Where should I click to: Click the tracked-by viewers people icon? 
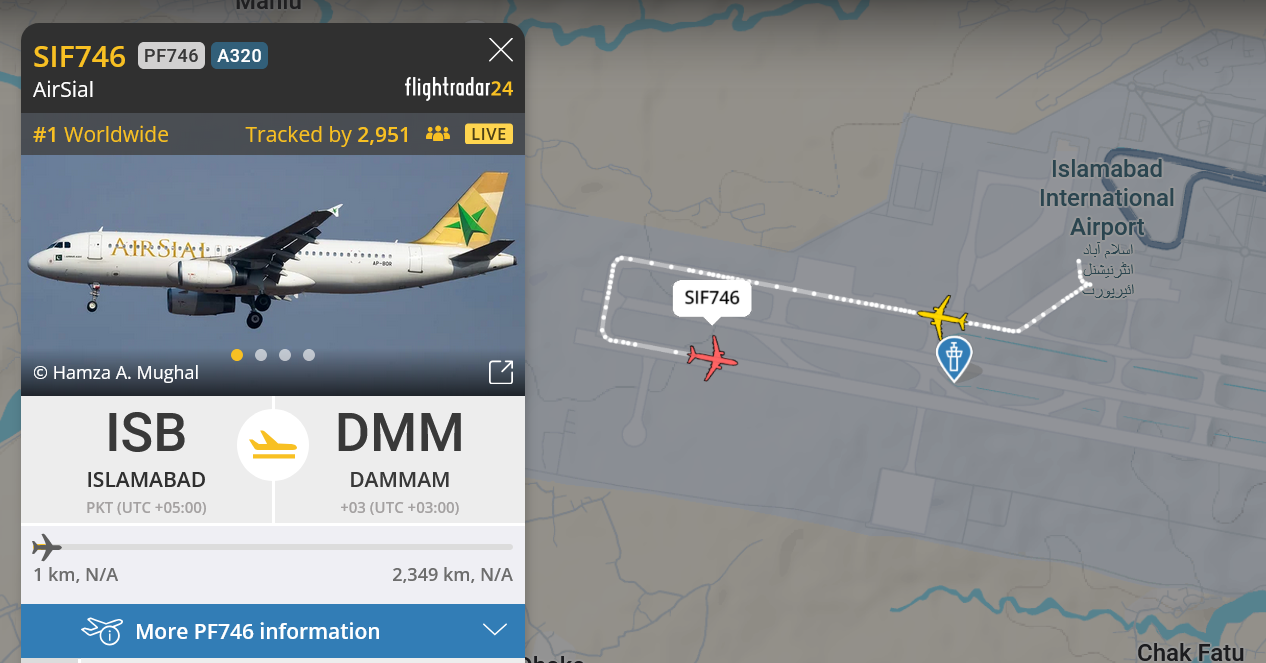pos(438,134)
